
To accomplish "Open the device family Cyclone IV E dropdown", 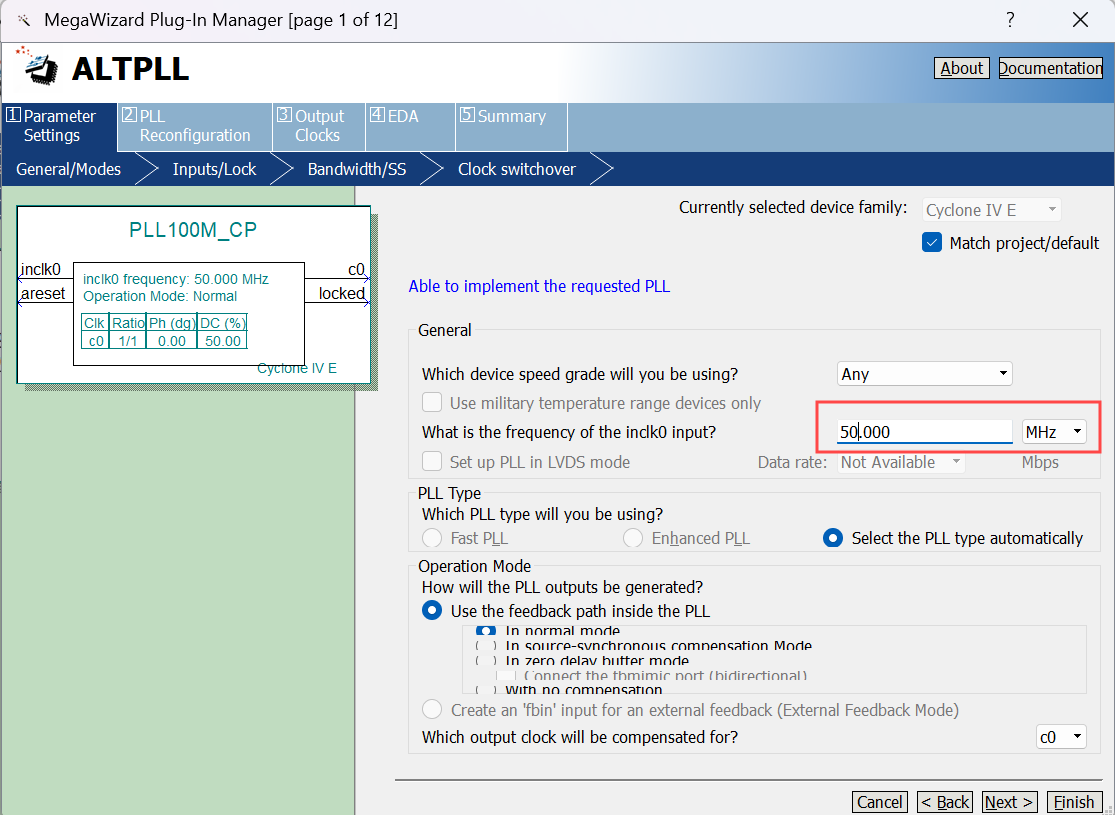I will pos(991,210).
